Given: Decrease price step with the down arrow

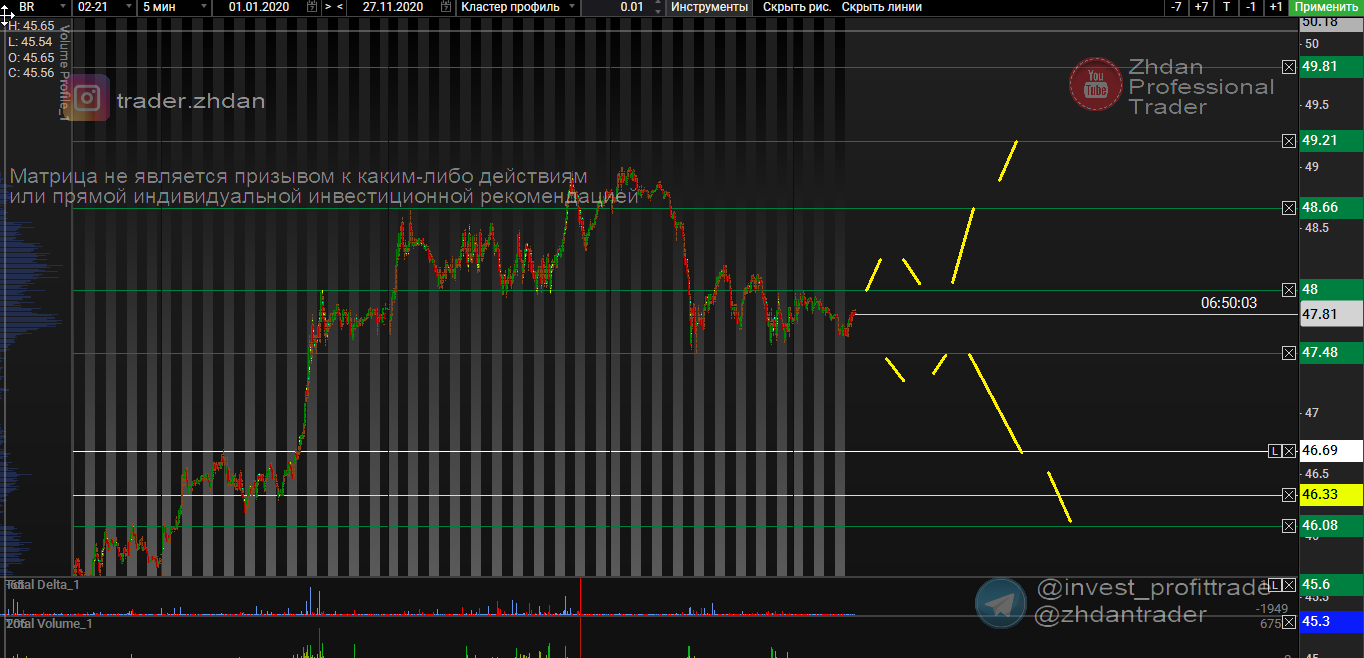Looking at the screenshot, I should pyautogui.click(x=659, y=11).
